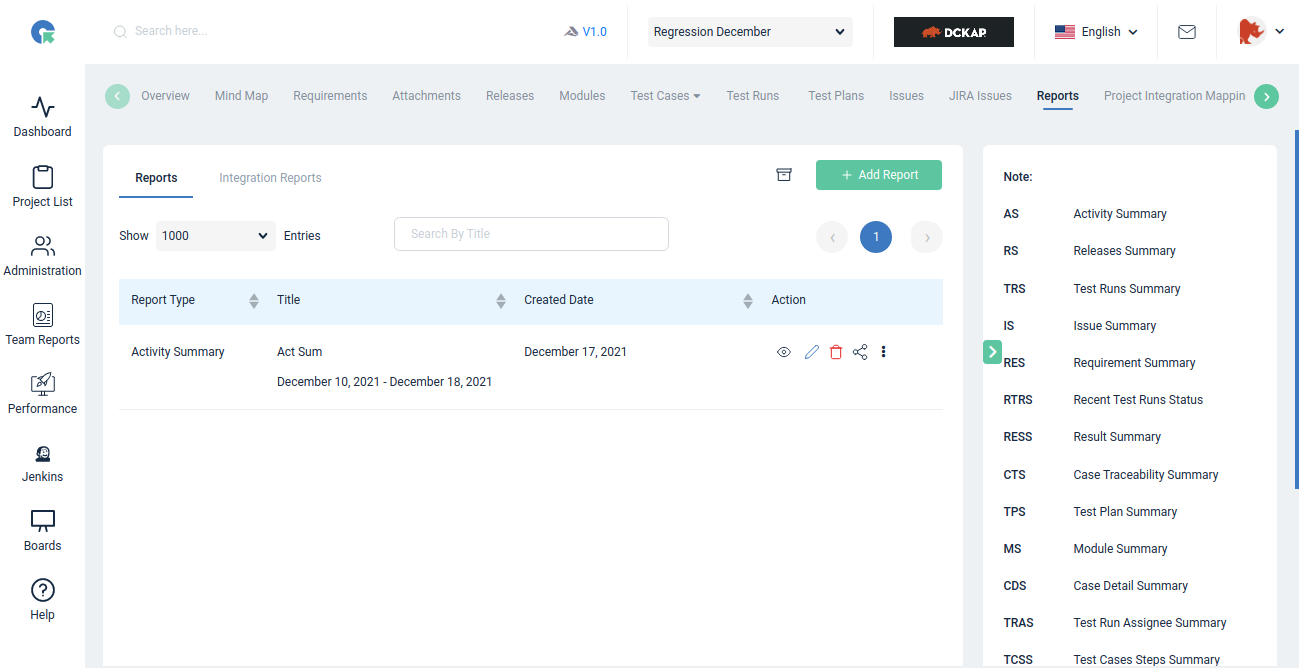Go to Administration in the sidebar

pos(42,256)
